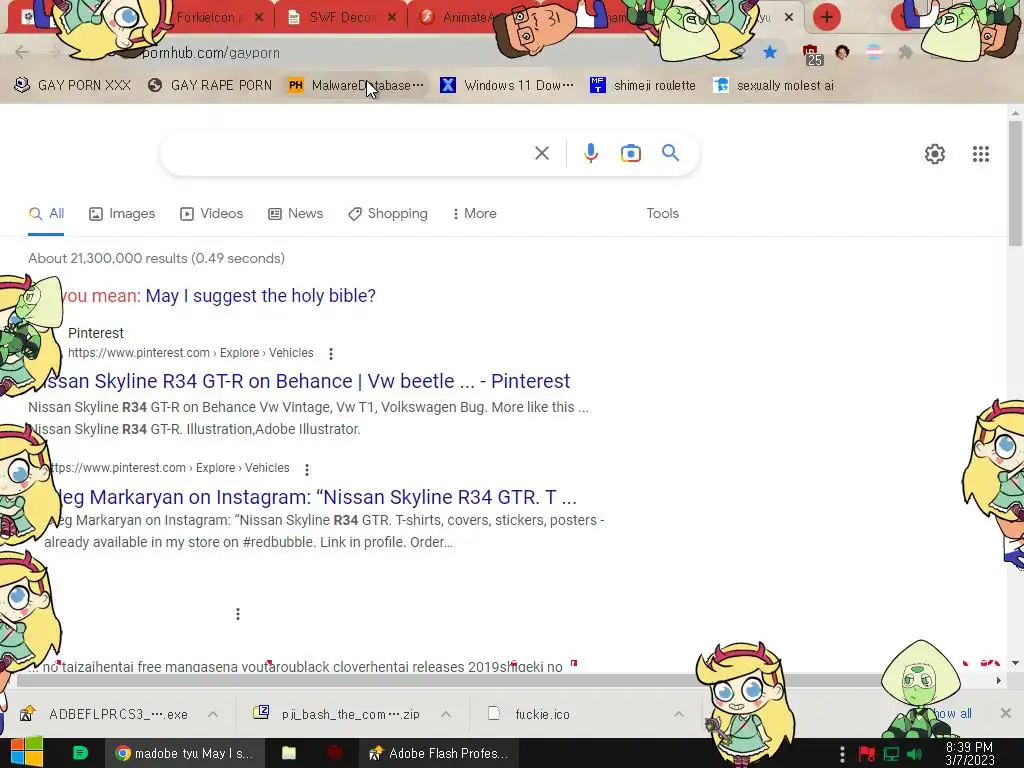Click the 'May I suggest the holy bible?' suggestion
The height and width of the screenshot is (768, 1024).
tap(261, 296)
